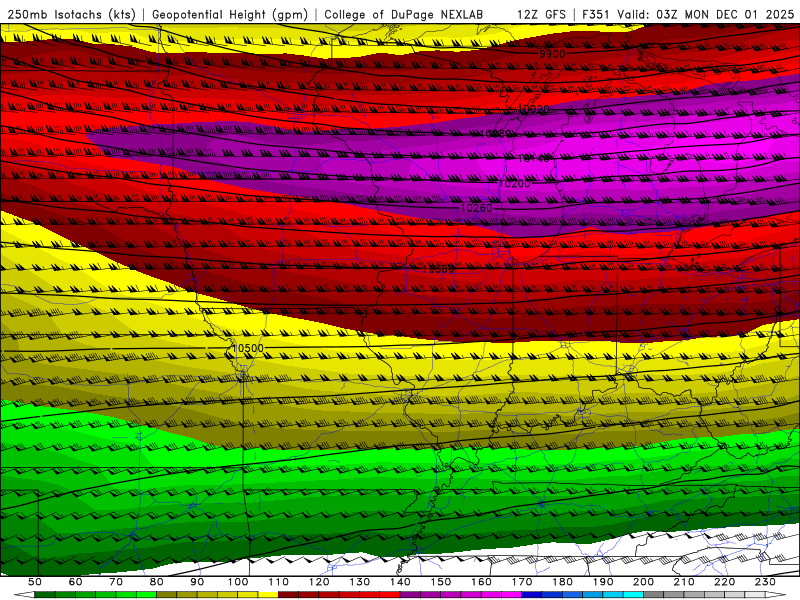Click the 9900 height contour label
The height and width of the screenshot is (600, 800).
point(552,54)
